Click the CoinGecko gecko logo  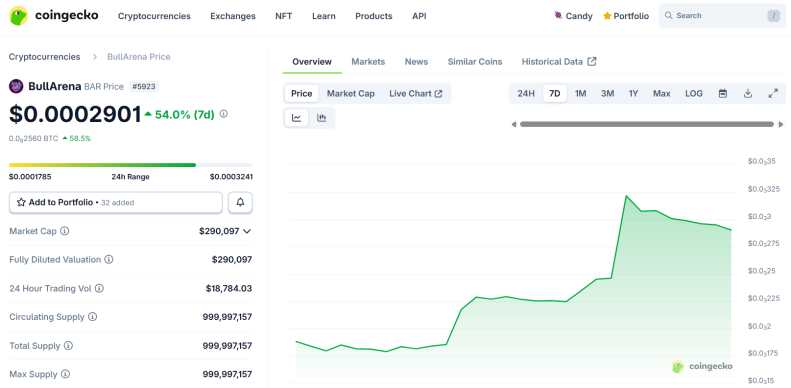coord(19,16)
